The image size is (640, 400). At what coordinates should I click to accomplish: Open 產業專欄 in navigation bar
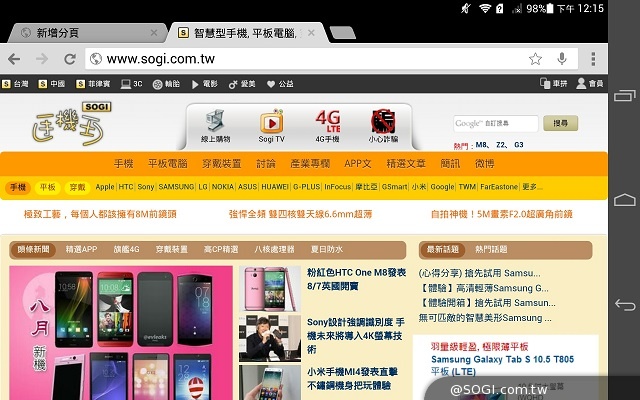tap(310, 164)
